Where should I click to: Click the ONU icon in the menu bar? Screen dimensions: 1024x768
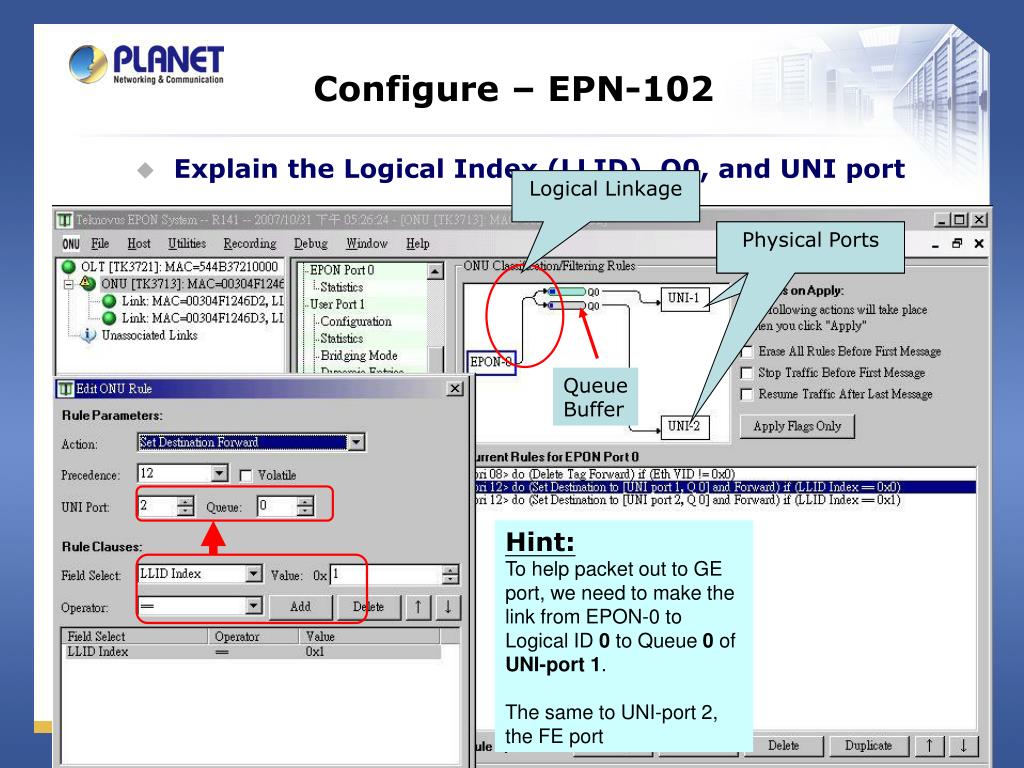pos(71,244)
